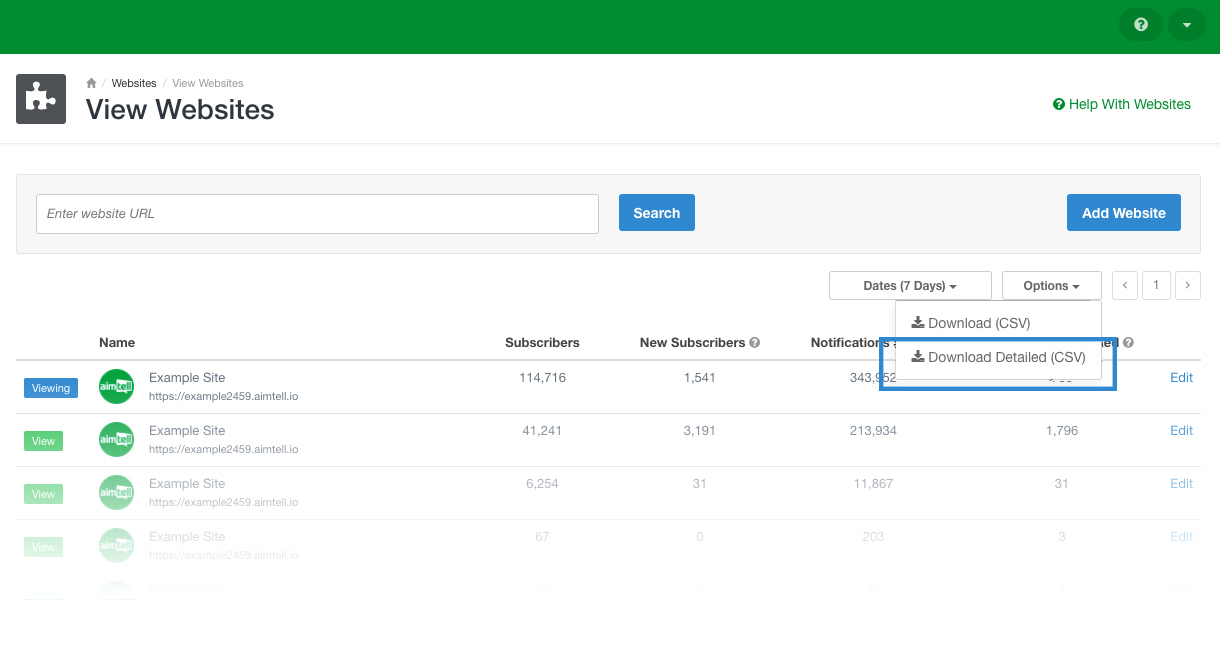Collapse the Options dropdown

point(1051,286)
